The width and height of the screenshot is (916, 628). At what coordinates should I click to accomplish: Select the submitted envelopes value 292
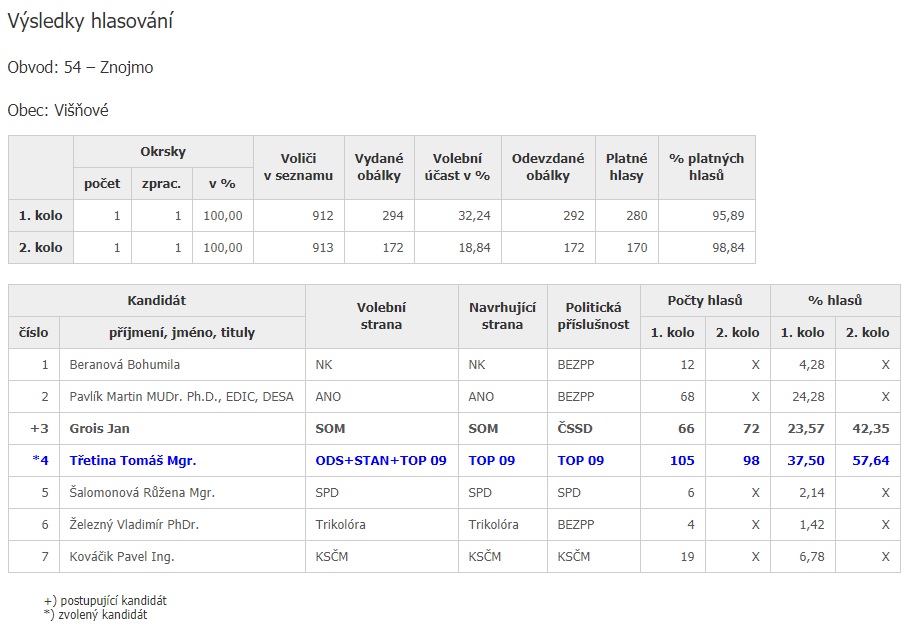click(x=574, y=216)
